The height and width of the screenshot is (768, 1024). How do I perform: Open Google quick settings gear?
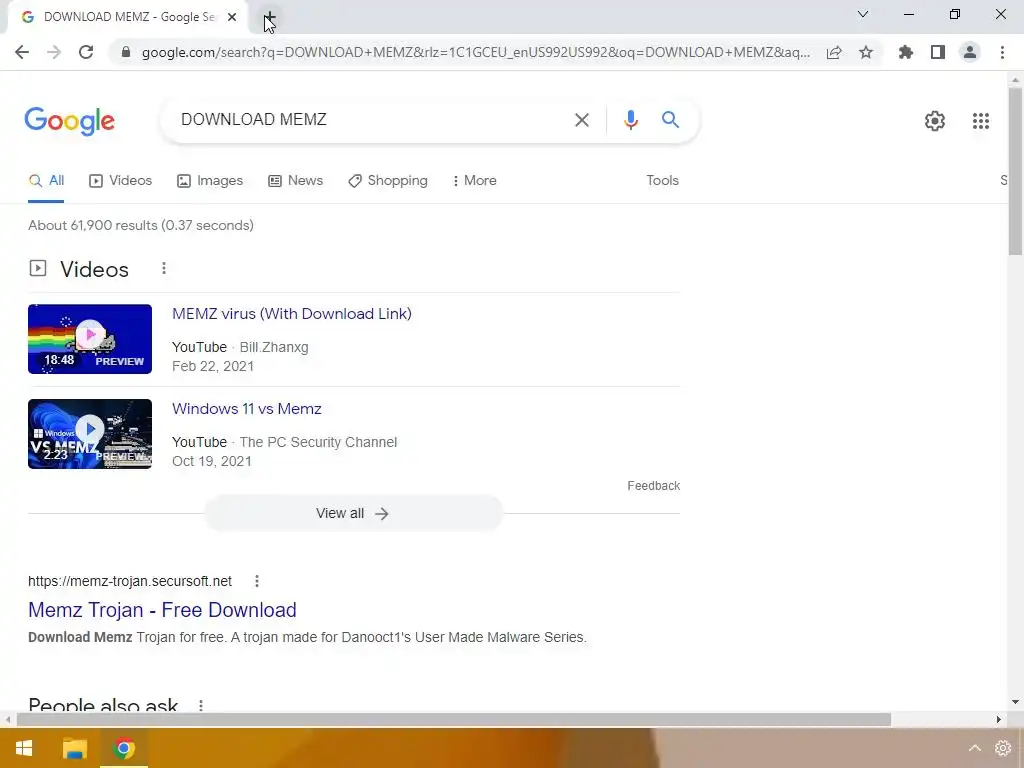coord(935,121)
